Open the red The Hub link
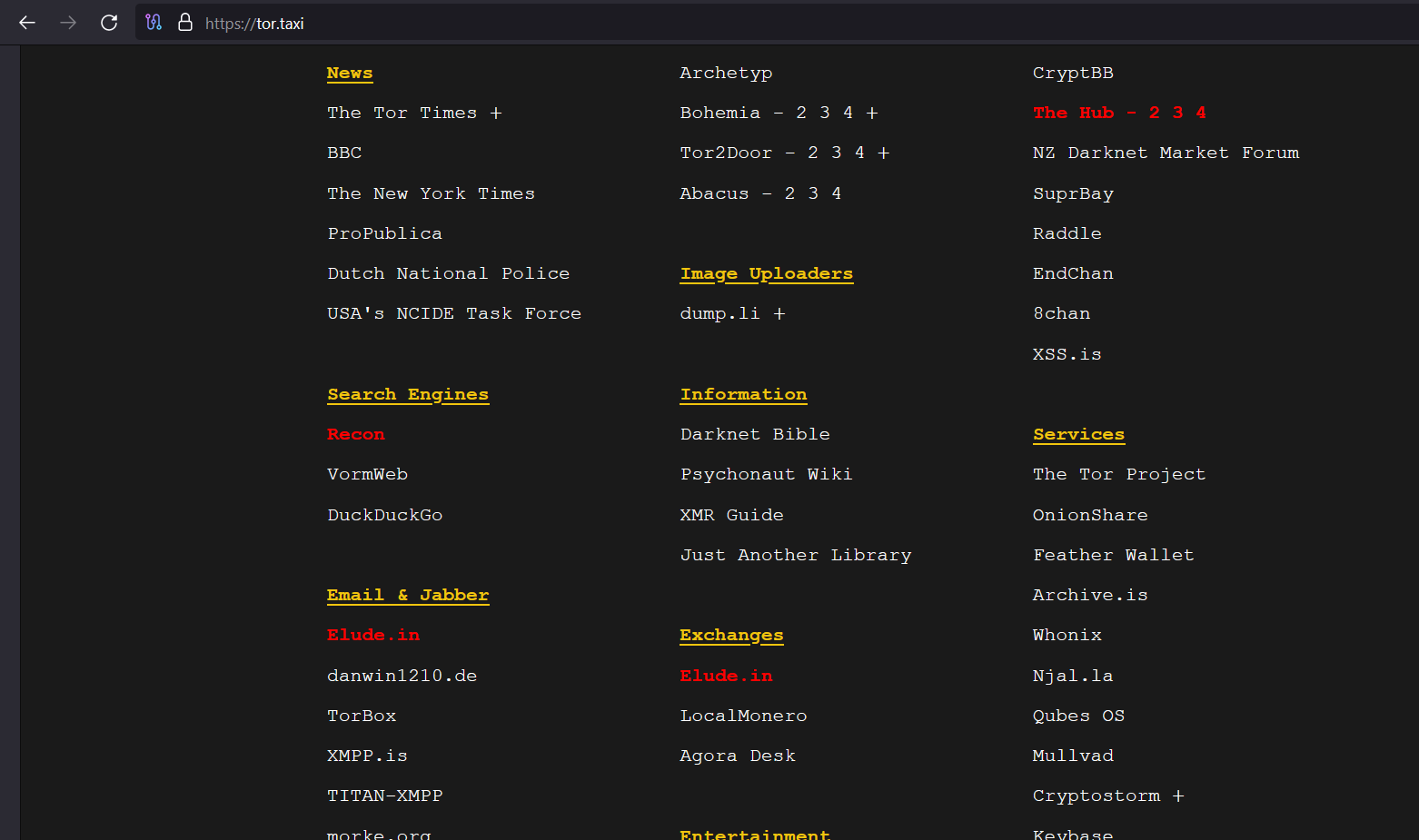 point(1073,113)
